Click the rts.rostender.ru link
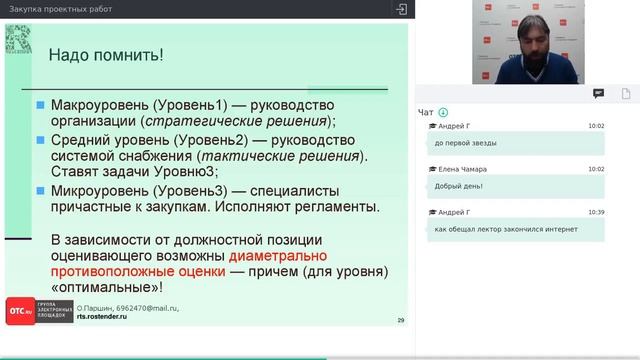Screen dimensions: 640x360 tap(102, 316)
